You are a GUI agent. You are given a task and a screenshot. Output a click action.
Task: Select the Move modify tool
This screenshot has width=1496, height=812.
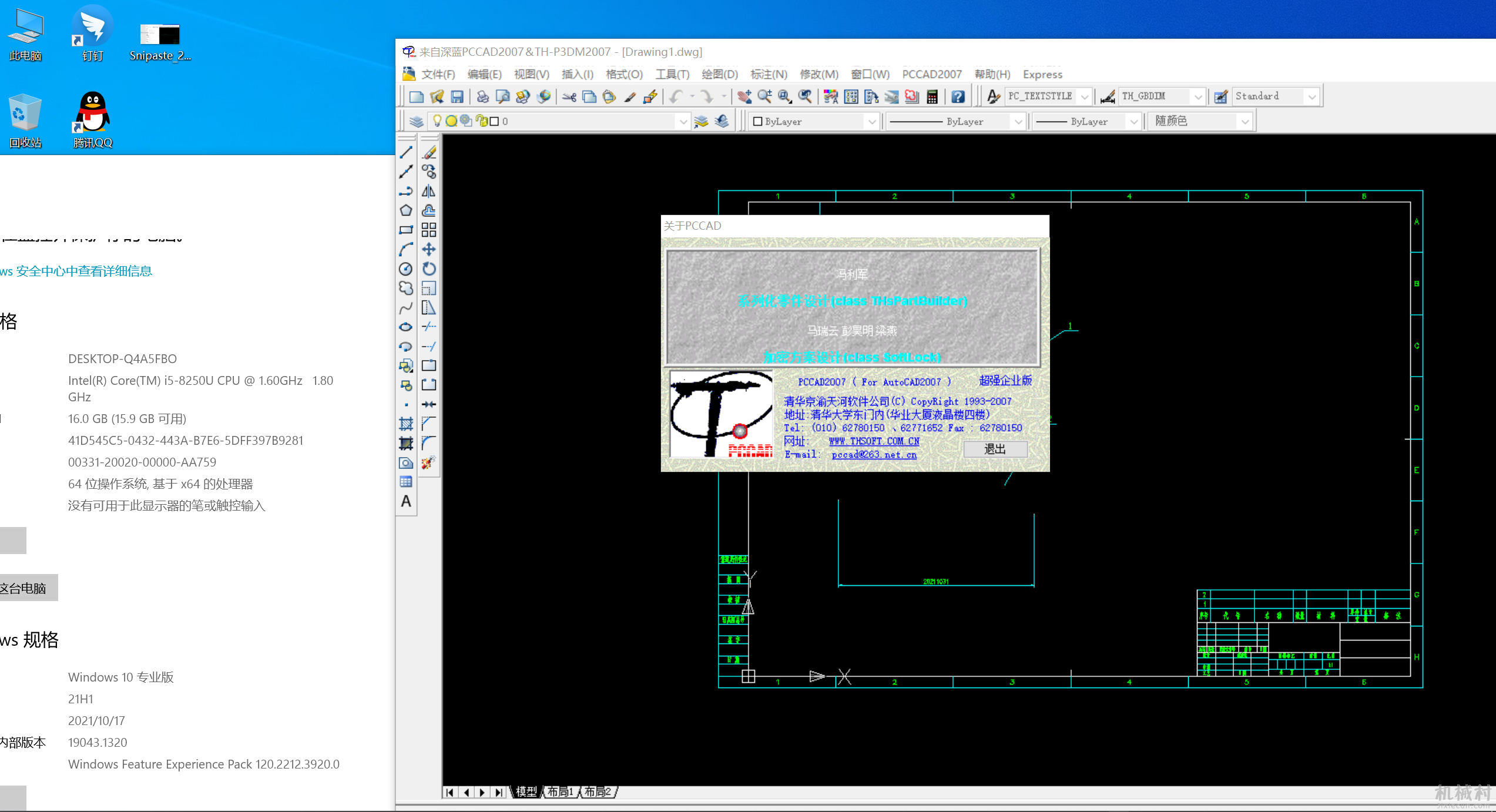[430, 249]
